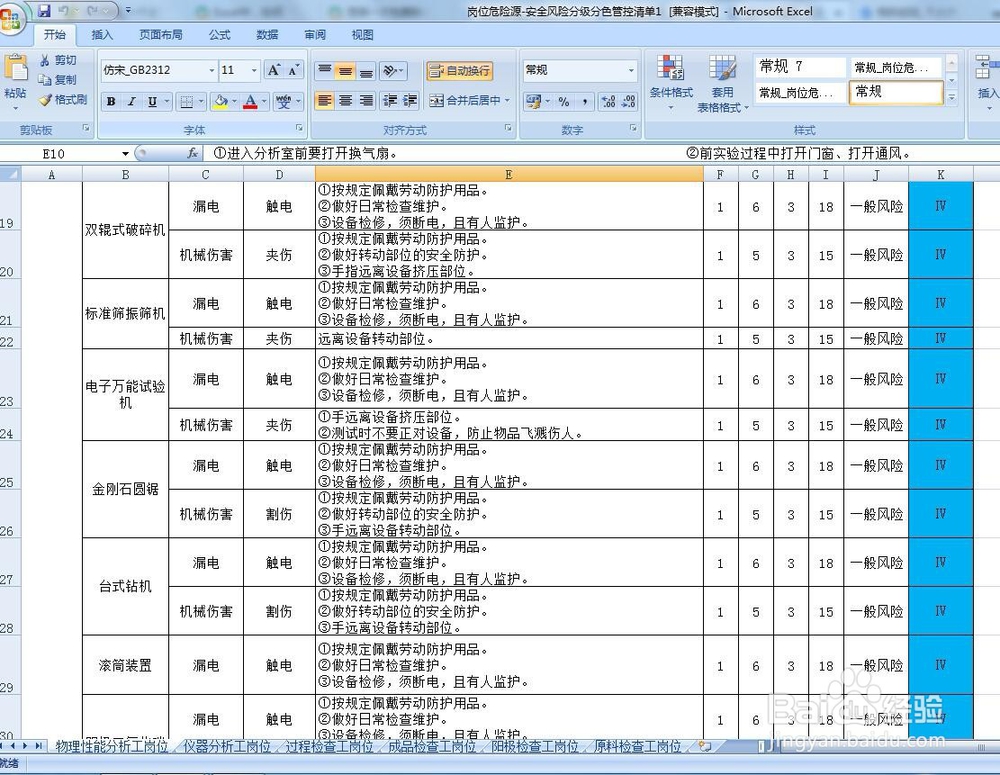Viewport: 1000px width, 775px height.
Task: Select column E header
Action: click(x=509, y=174)
